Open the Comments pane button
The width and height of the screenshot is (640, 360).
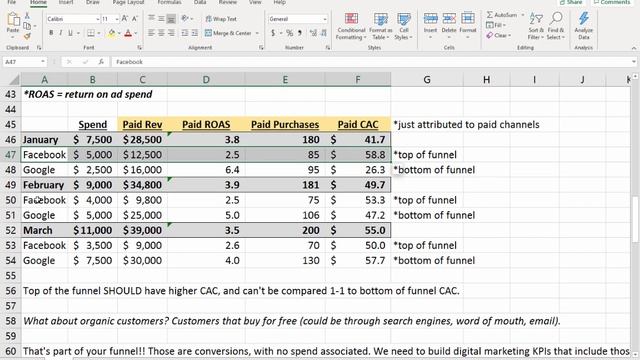[611, 2]
